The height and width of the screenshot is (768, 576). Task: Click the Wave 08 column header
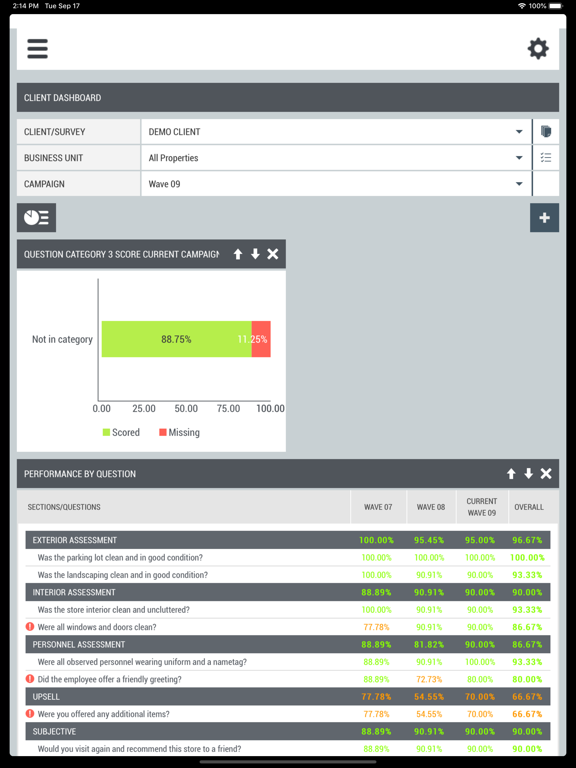431,507
